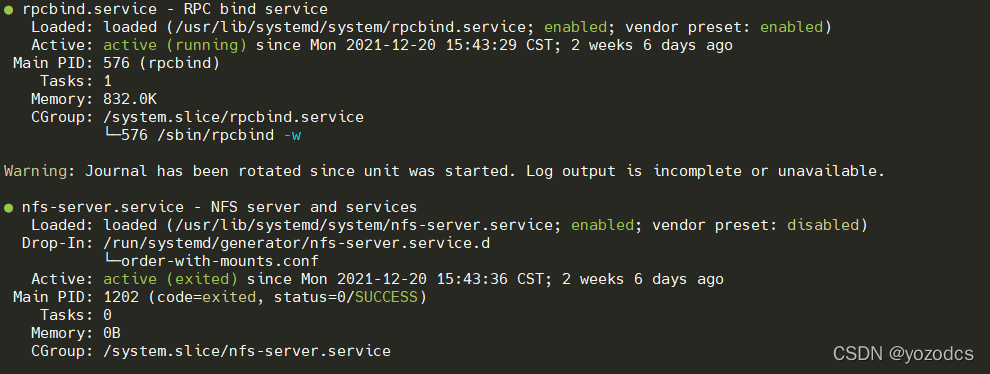Click the yellow 'Warning' label
The image size is (990, 374).
(35, 171)
